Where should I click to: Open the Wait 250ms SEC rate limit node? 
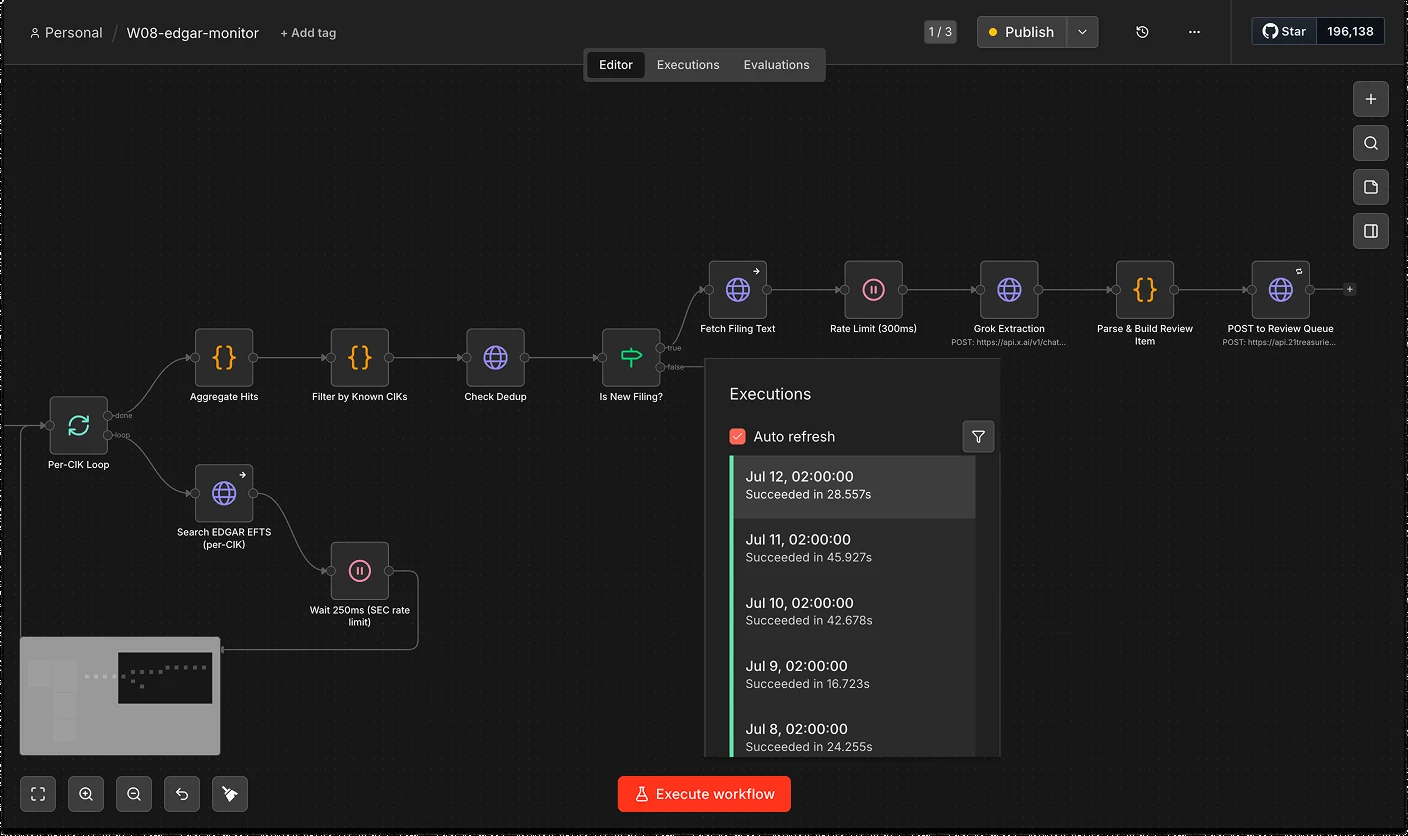tap(360, 571)
